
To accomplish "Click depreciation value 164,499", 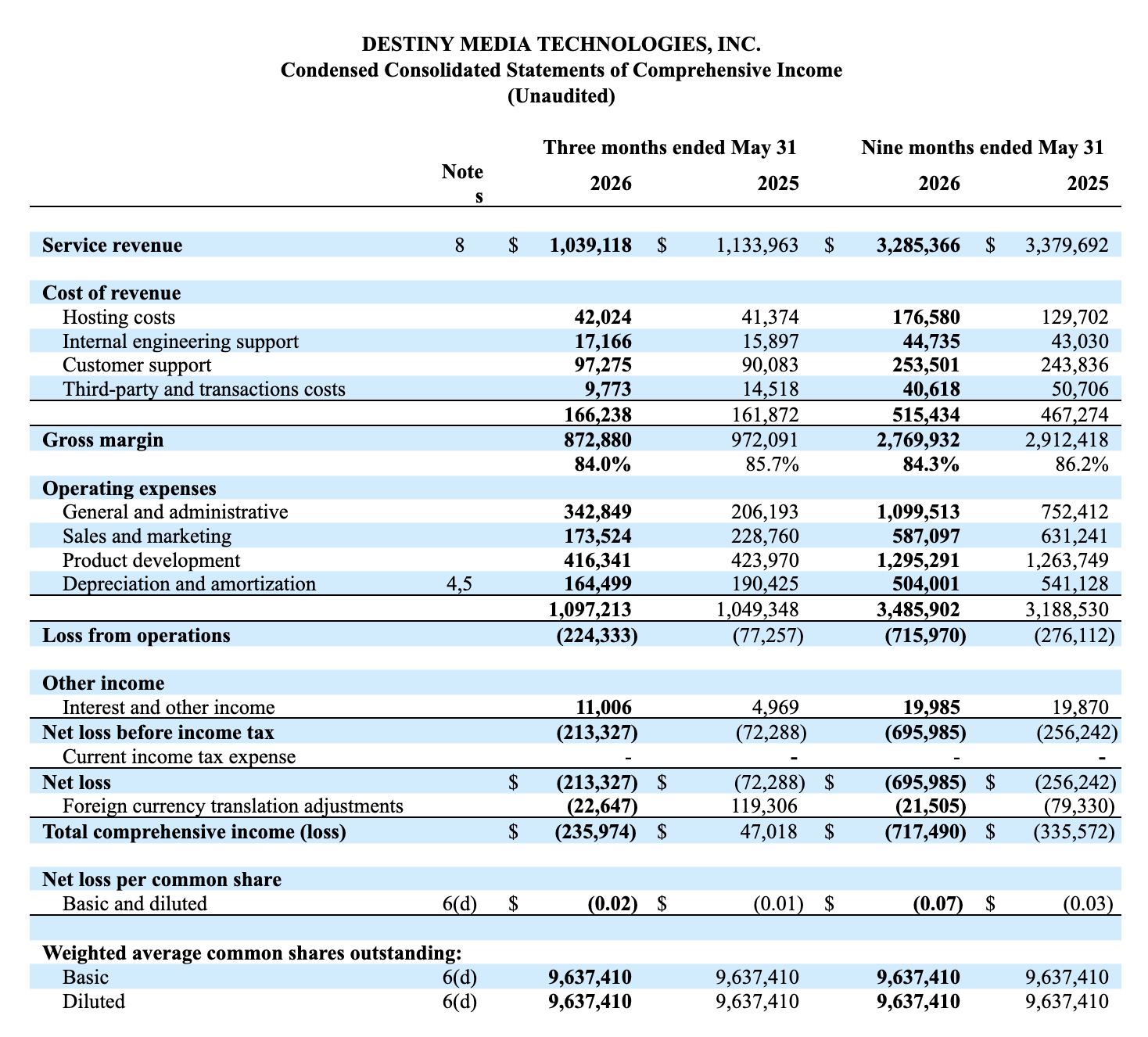I will click(x=600, y=585).
